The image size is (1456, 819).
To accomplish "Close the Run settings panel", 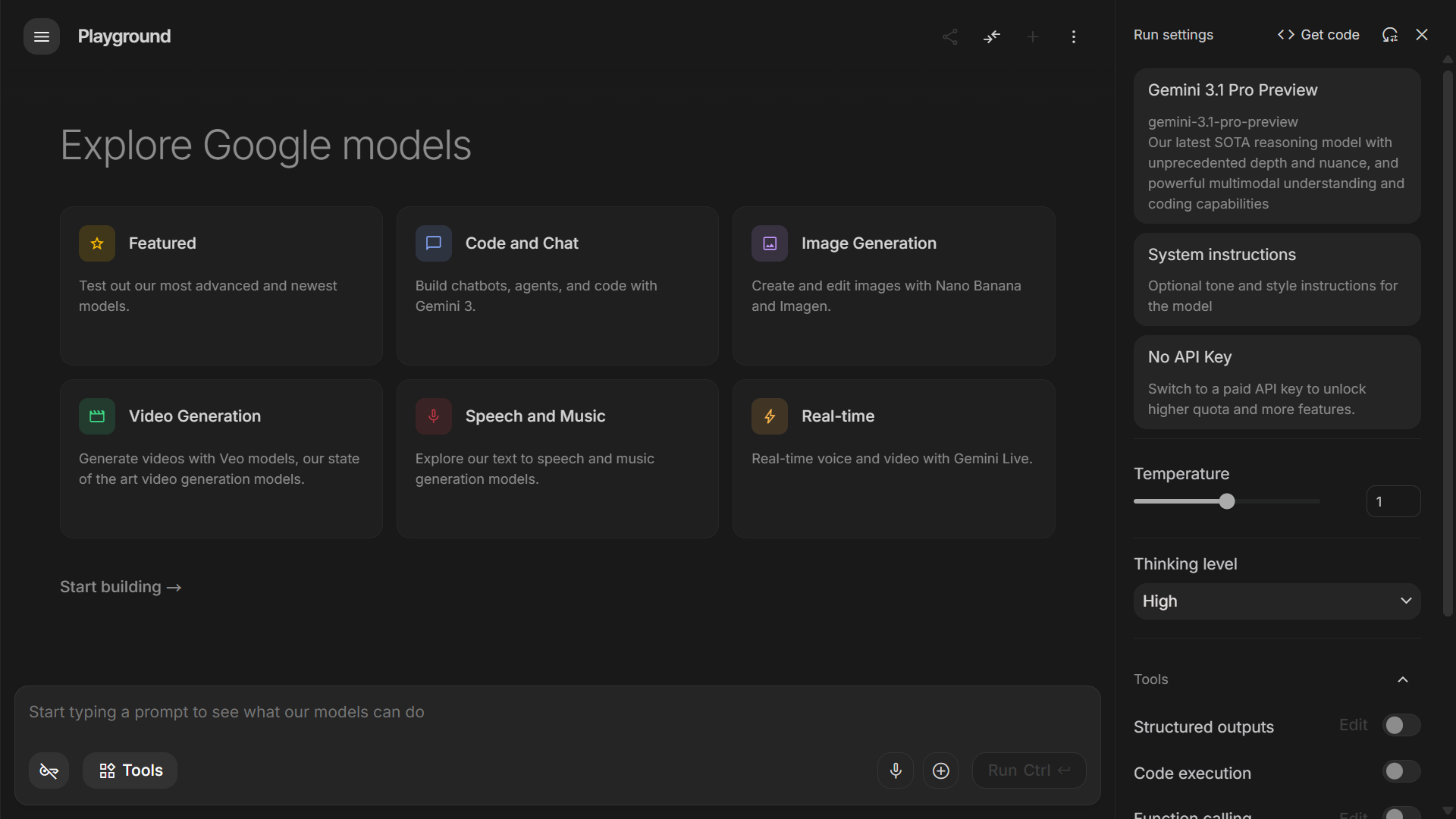I will point(1422,35).
